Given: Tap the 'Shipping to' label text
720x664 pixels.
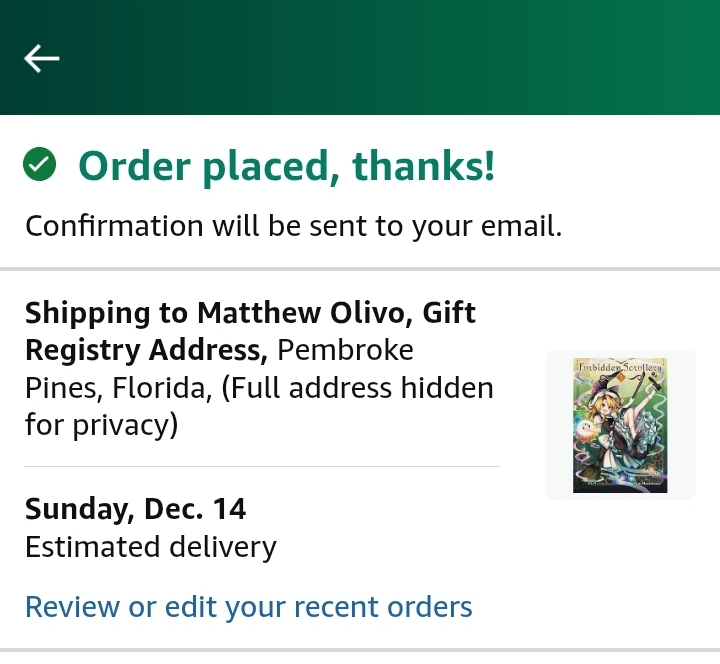Looking at the screenshot, I should coord(107,313).
